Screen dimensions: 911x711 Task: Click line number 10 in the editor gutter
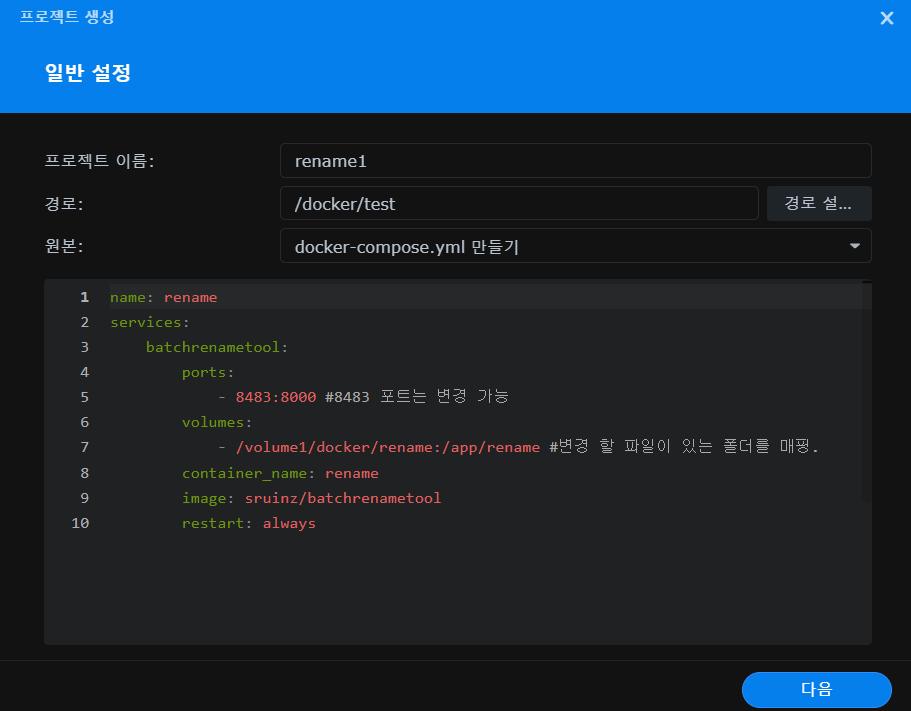coord(80,523)
